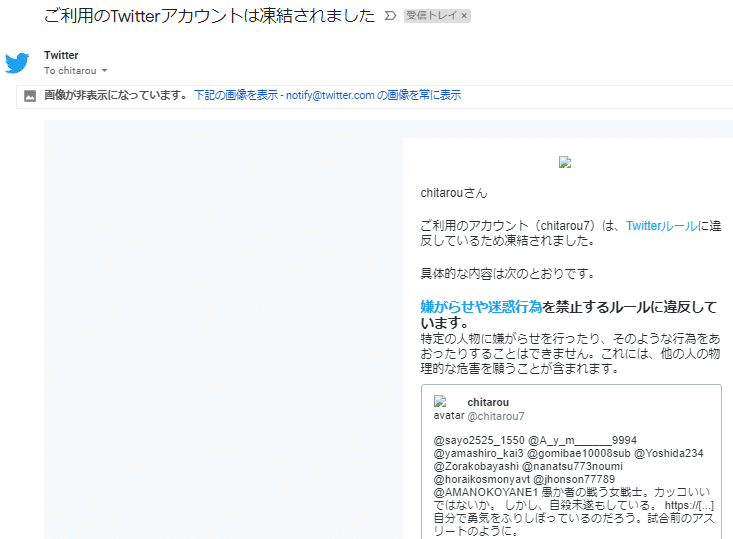Click the Twitter bird sender avatar
The width and height of the screenshot is (733, 539).
(x=17, y=63)
